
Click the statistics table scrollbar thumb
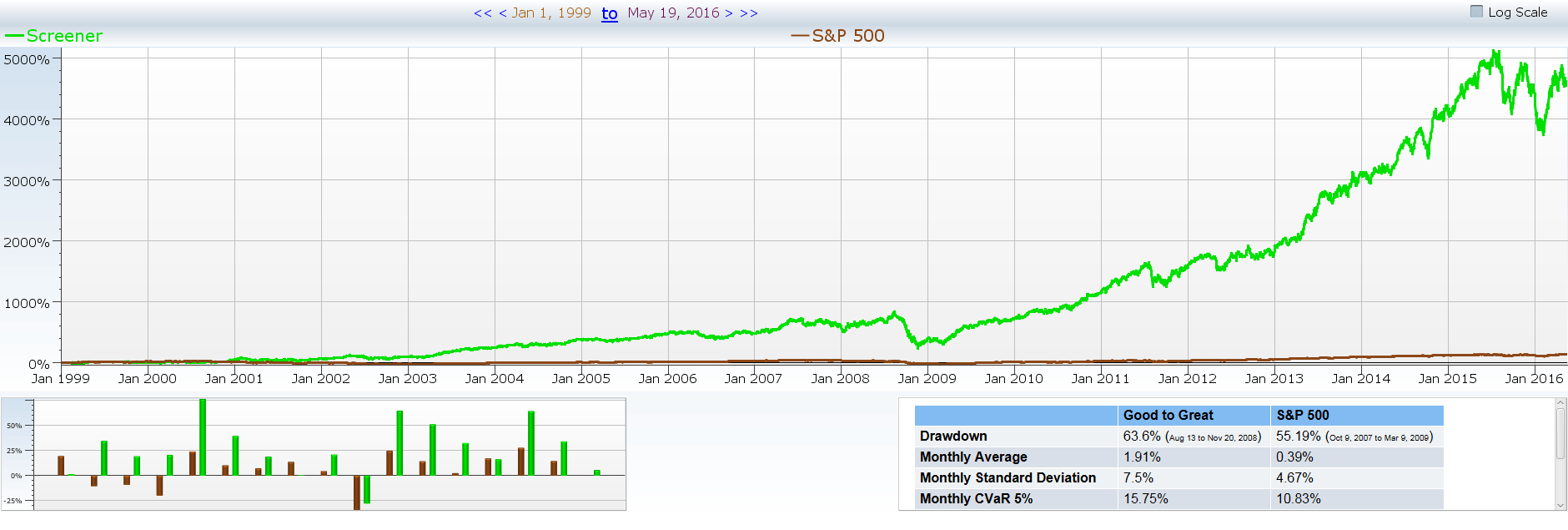tap(1560, 432)
